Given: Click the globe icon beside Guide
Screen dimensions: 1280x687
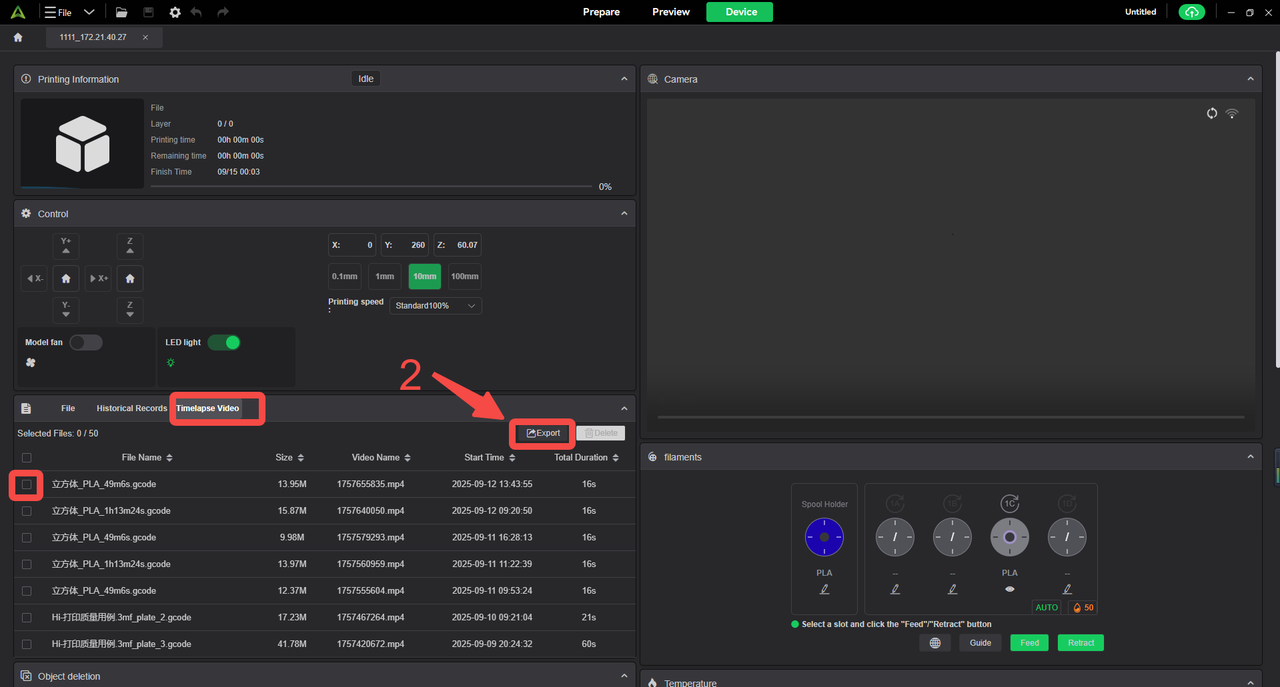Looking at the screenshot, I should (935, 643).
